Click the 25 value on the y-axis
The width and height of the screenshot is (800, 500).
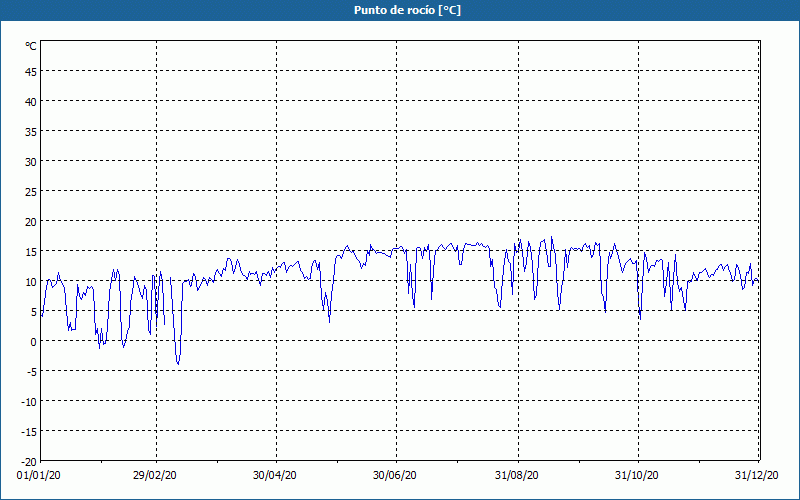(31, 192)
